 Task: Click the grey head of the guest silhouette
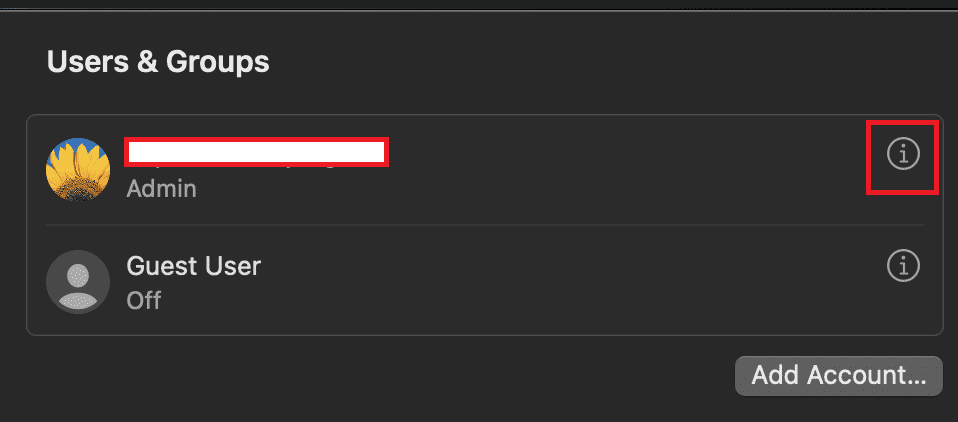(x=78, y=274)
